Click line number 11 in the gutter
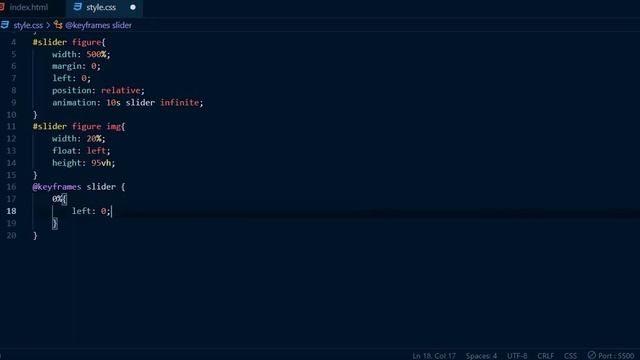 point(11,127)
